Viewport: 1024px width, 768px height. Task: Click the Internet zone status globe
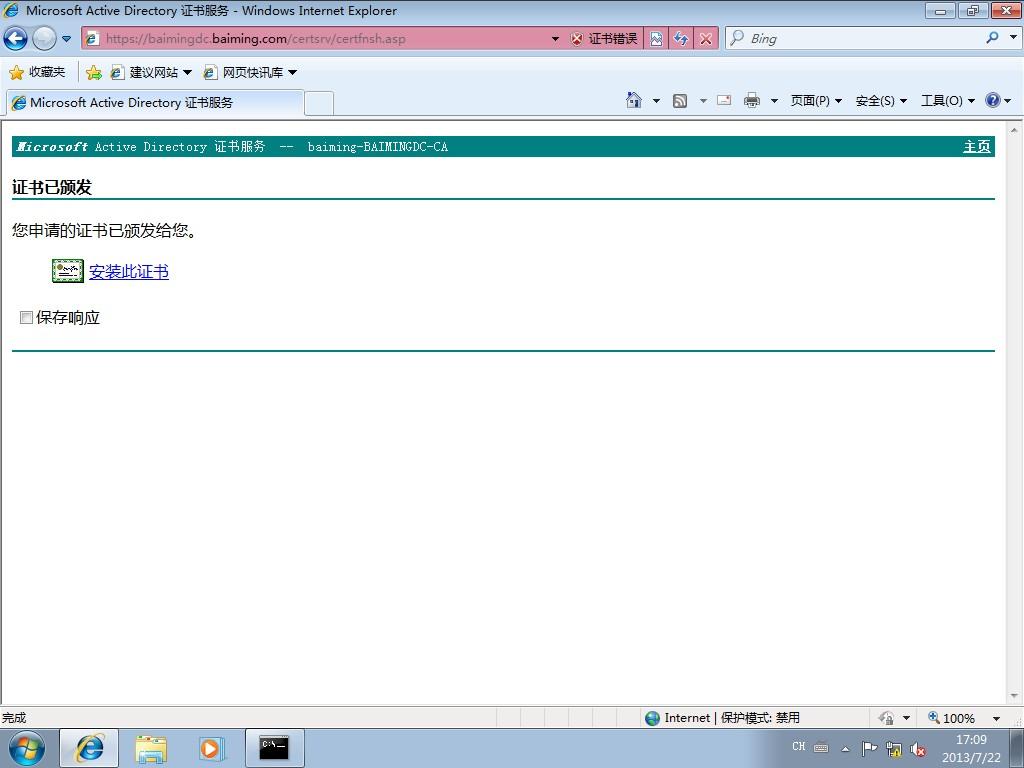coord(652,718)
